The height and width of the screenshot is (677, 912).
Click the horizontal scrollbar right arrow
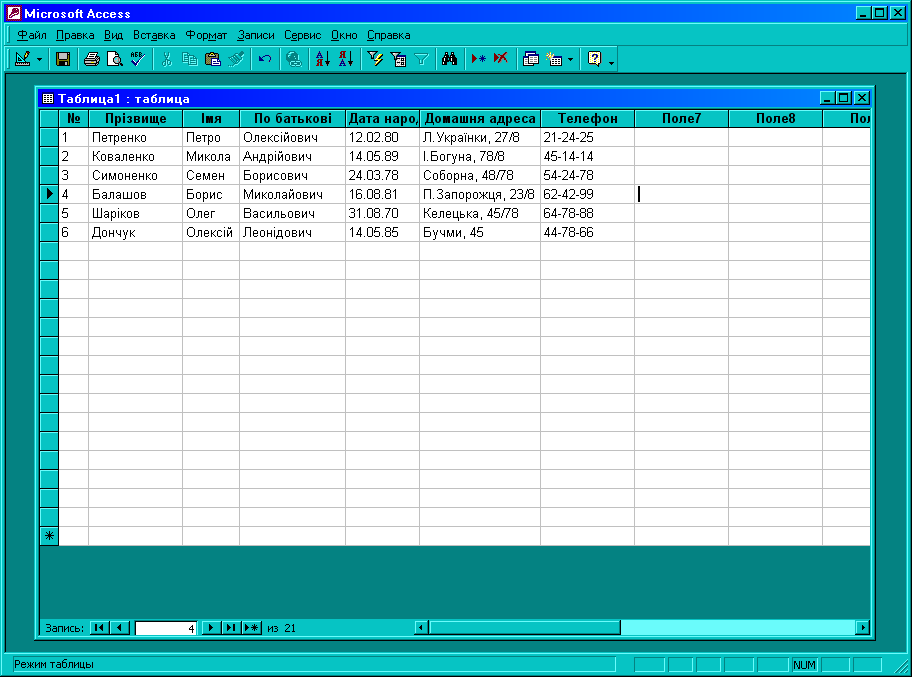[x=863, y=628]
